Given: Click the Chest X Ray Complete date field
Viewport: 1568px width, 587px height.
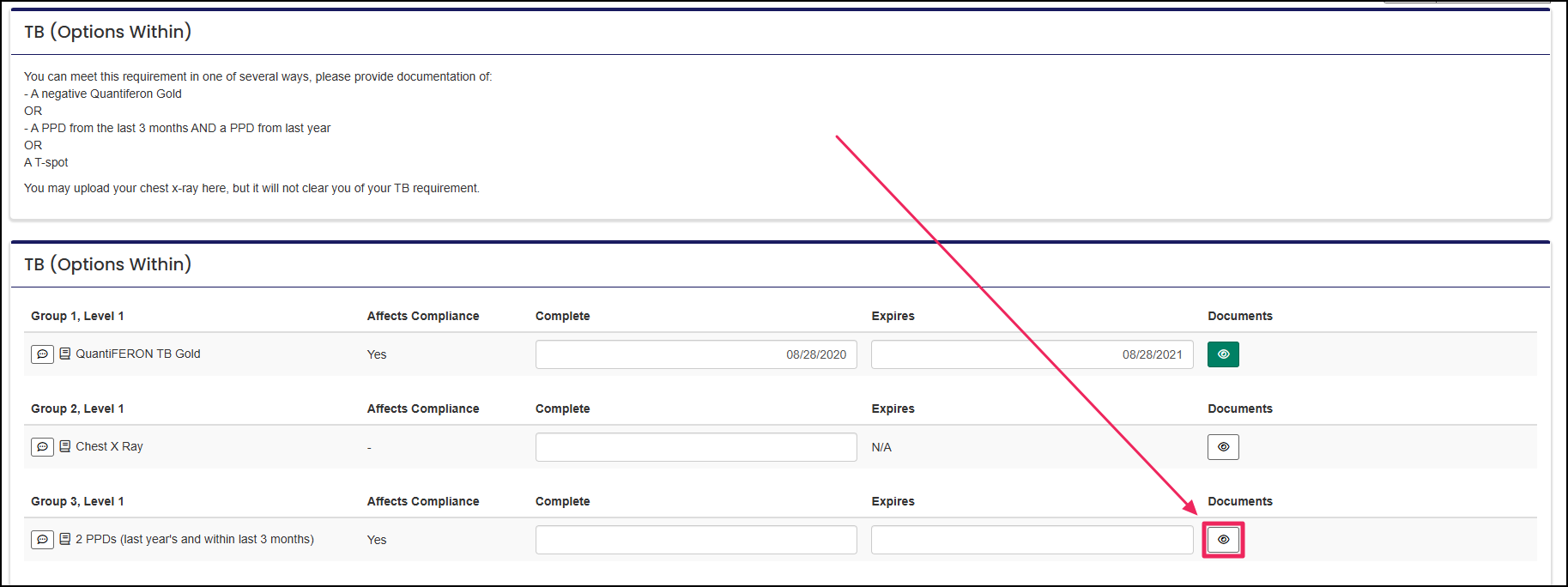Looking at the screenshot, I should coord(696,447).
